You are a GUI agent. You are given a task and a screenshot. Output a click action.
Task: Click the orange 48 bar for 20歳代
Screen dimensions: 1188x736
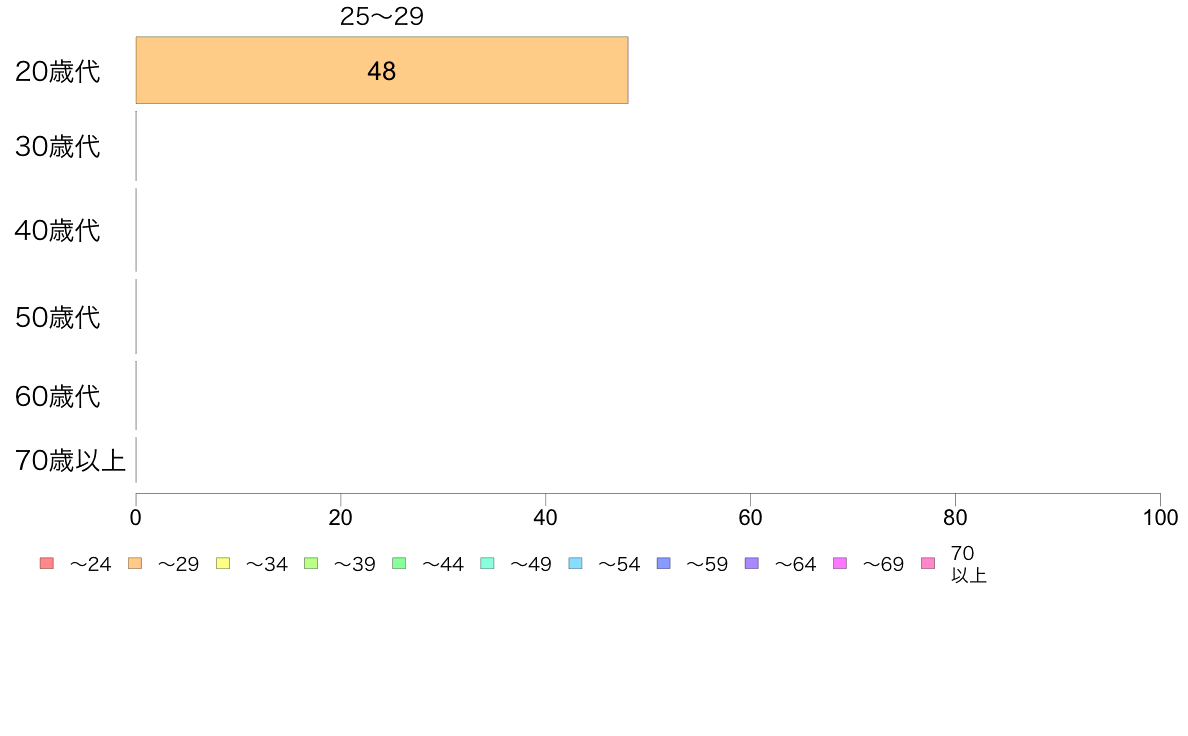[x=382, y=70]
